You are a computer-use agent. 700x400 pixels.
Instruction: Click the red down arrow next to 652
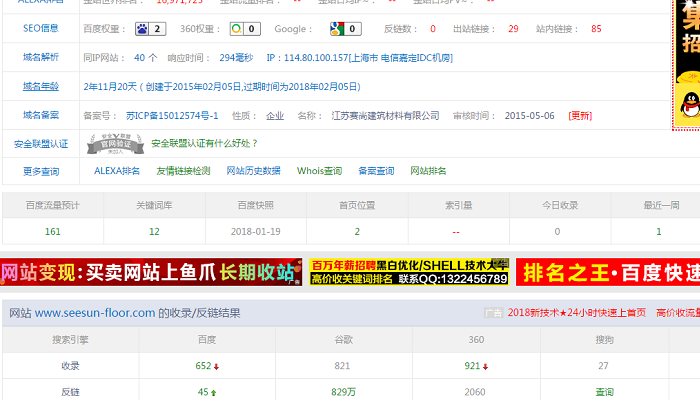217,367
